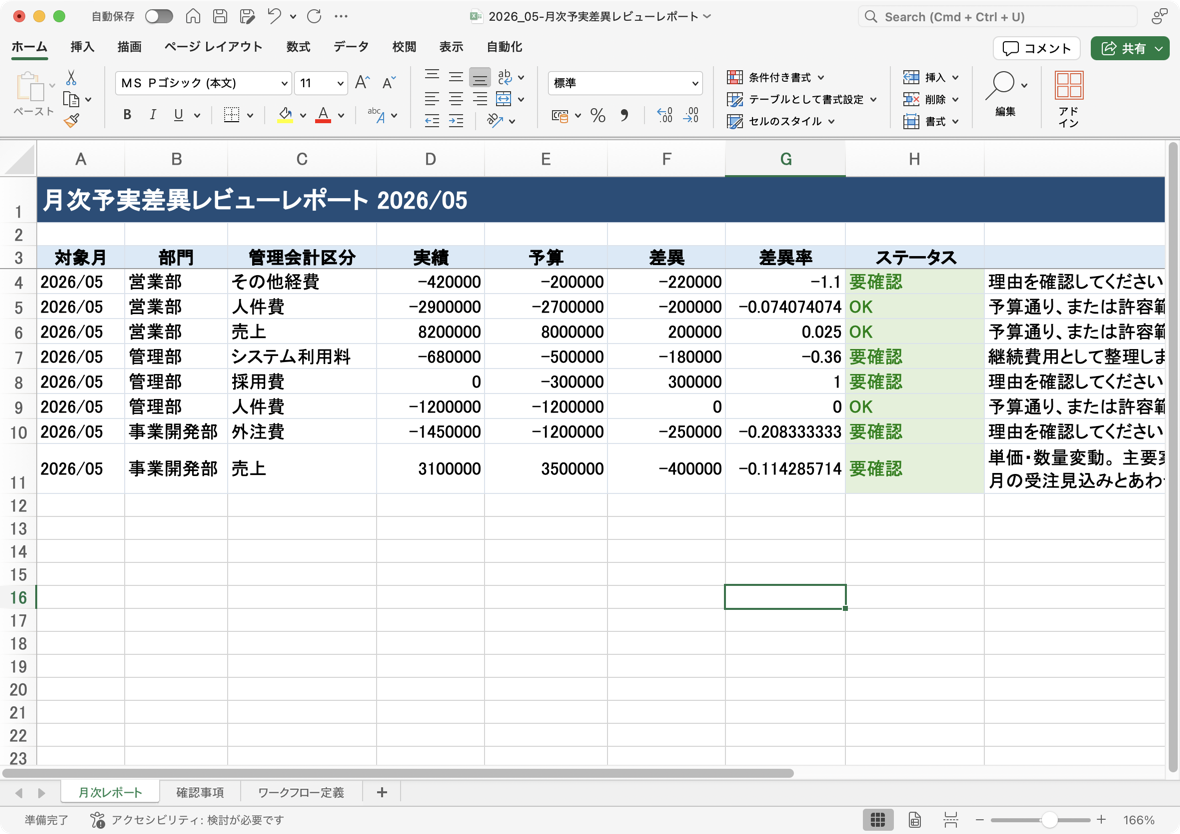Screen dimensions: 1180x834
Task: Move the zoom slider handle
Action: coord(1048,820)
